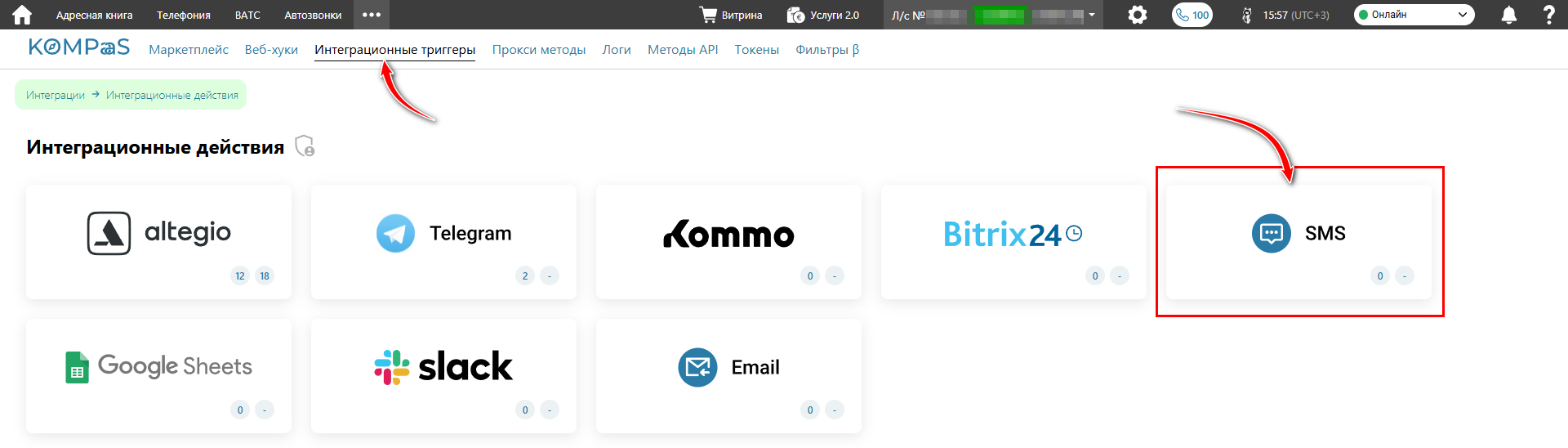Click the Google Sheets green icon
1568x448 pixels.
point(77,368)
